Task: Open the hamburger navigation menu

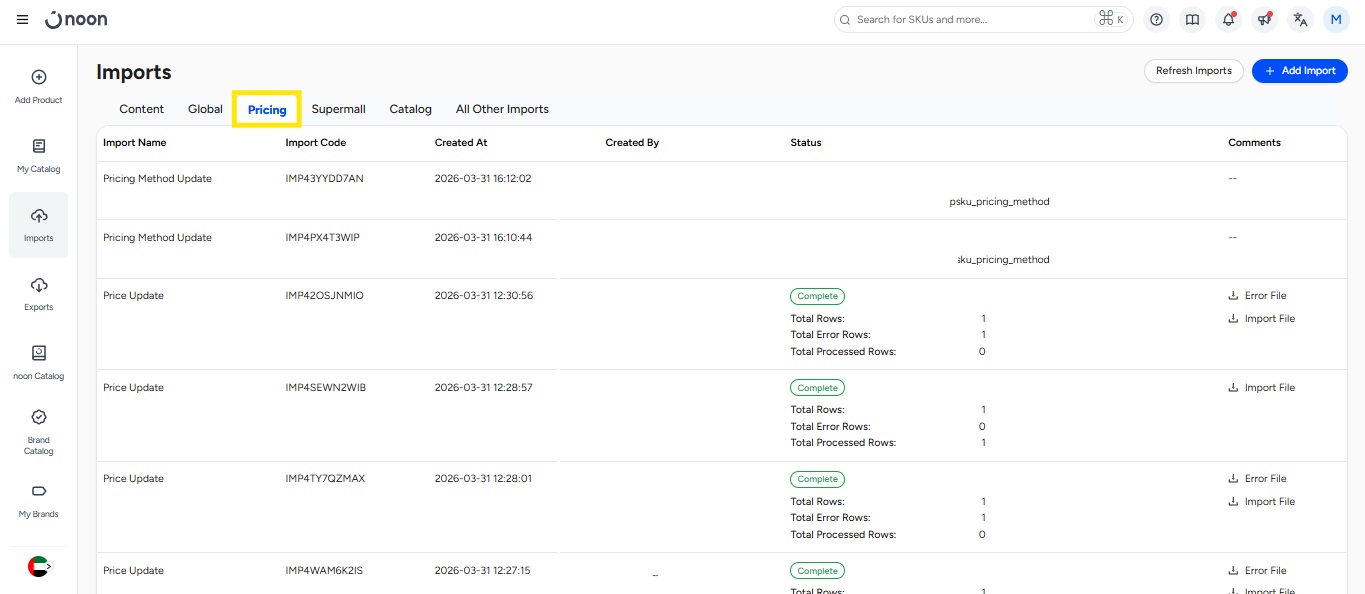Action: (x=22, y=20)
